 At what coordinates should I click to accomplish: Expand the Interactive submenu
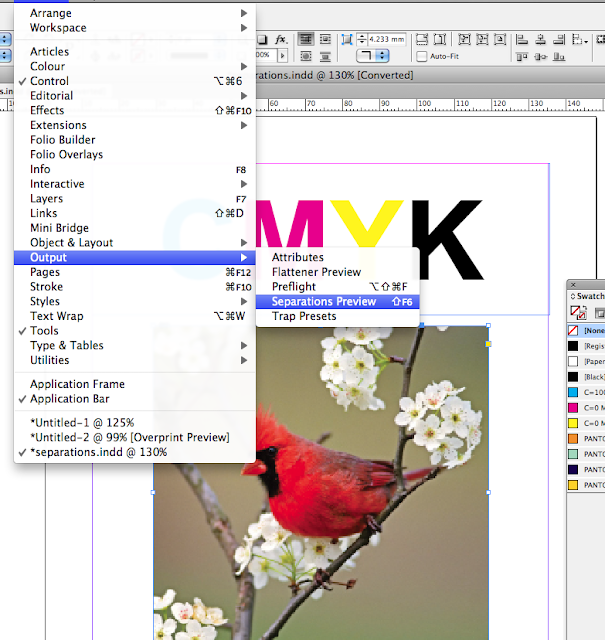pyautogui.click(x=135, y=184)
